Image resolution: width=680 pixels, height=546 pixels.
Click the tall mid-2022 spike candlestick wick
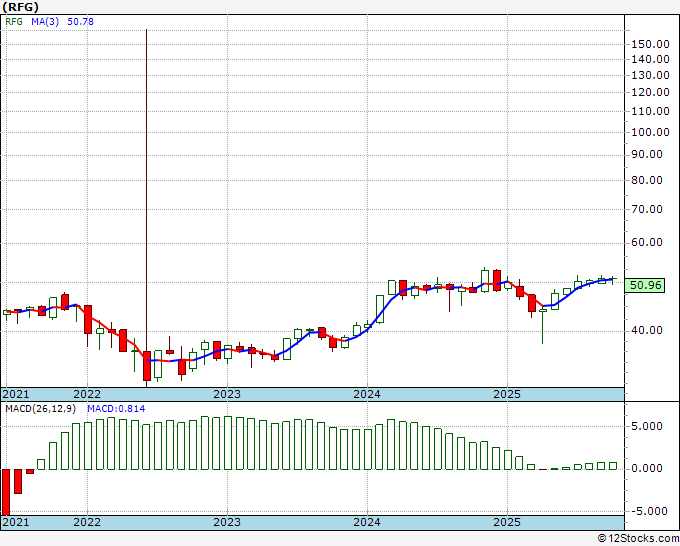[147, 190]
